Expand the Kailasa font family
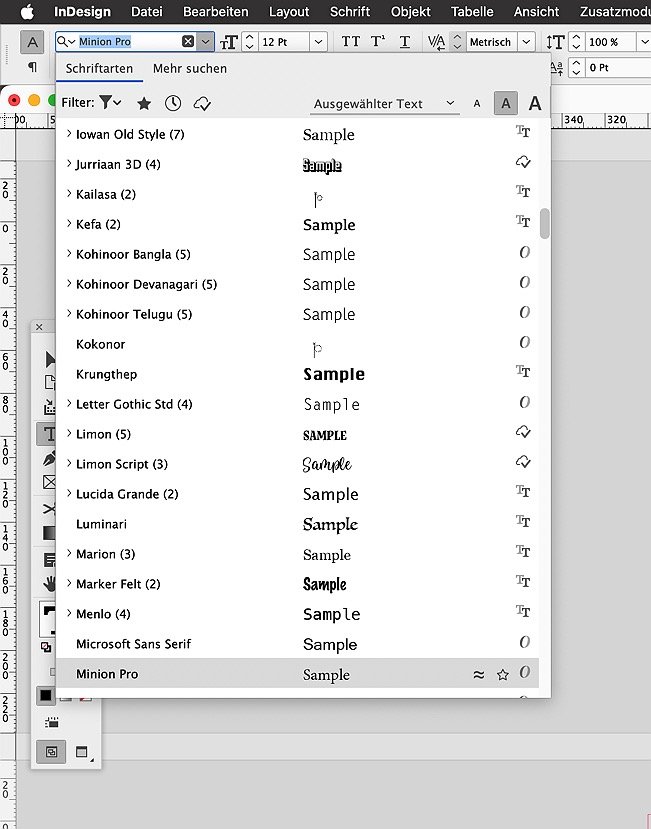Viewport: 651px width, 829px height. pos(69,194)
